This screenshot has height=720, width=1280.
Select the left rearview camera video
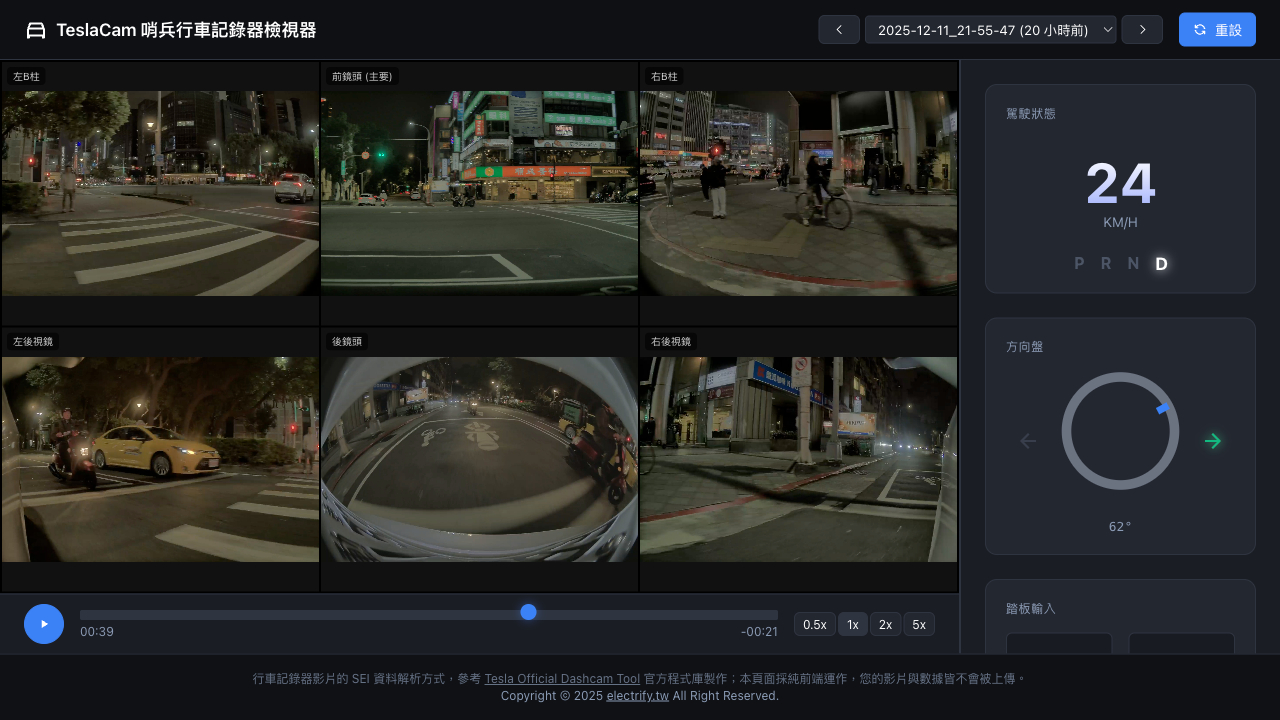[160, 459]
